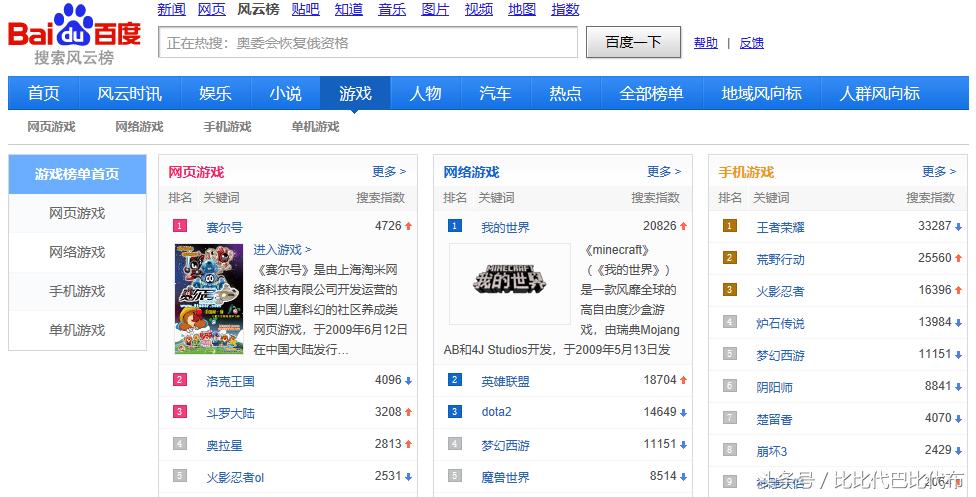
Task: Go to 指数 in top links
Action: coord(565,9)
